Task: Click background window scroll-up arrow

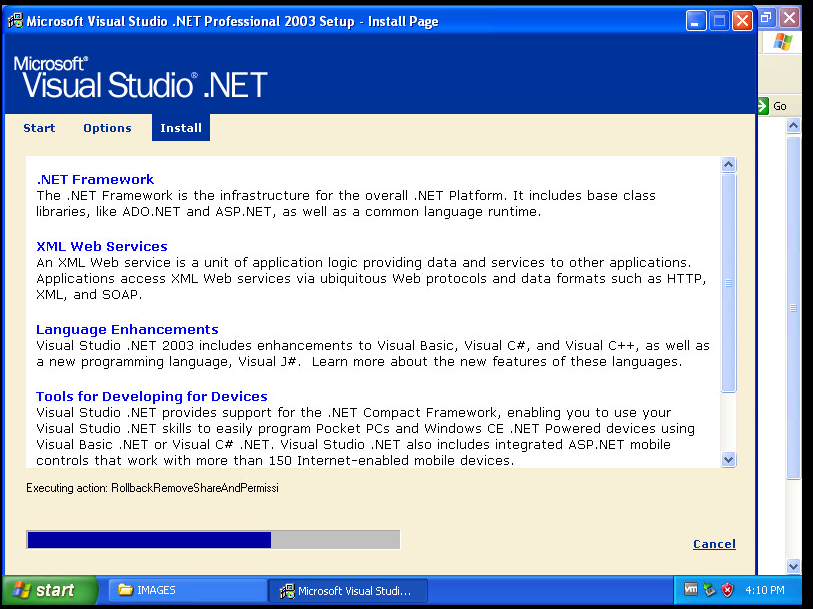Action: 793,125
